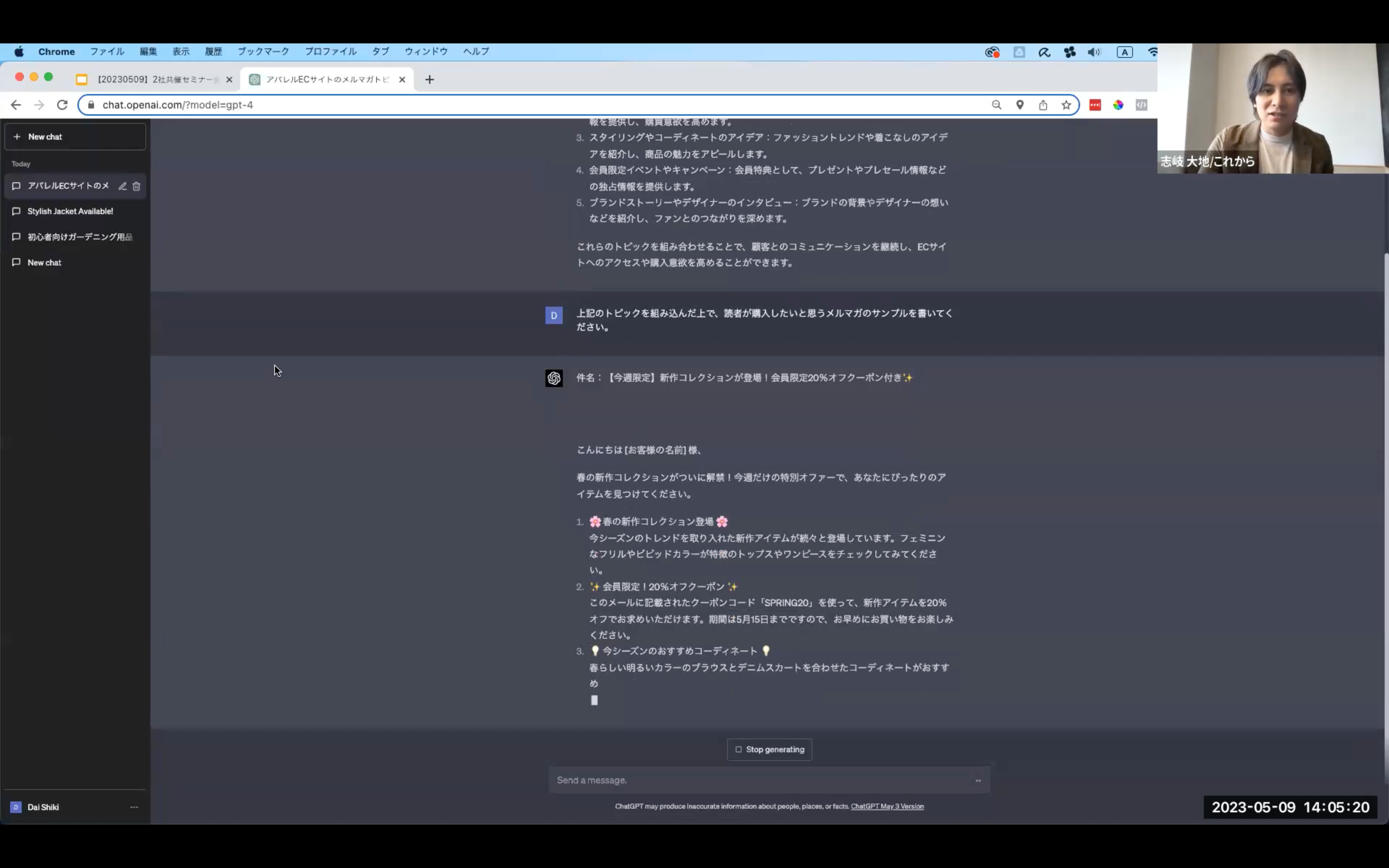
Task: Open Dai Shiki account options menu
Action: [x=134, y=807]
